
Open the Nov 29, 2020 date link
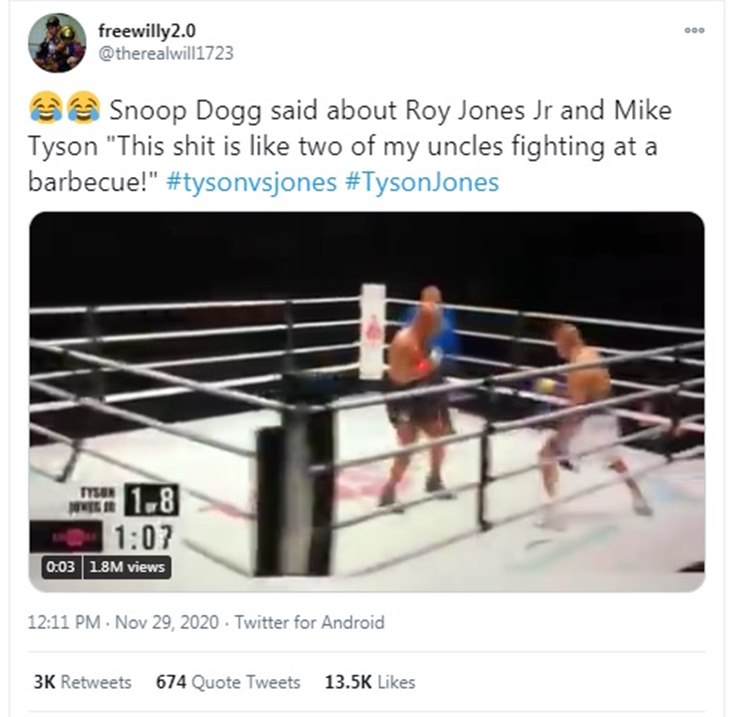(167, 622)
